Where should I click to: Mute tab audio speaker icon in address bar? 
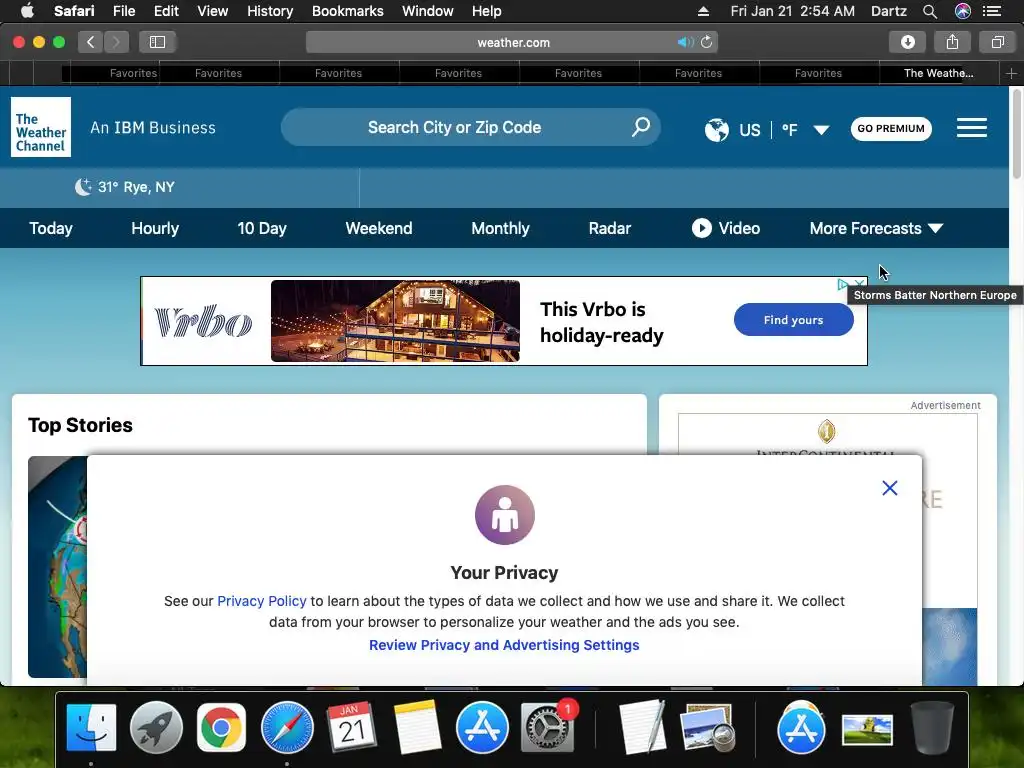684,42
